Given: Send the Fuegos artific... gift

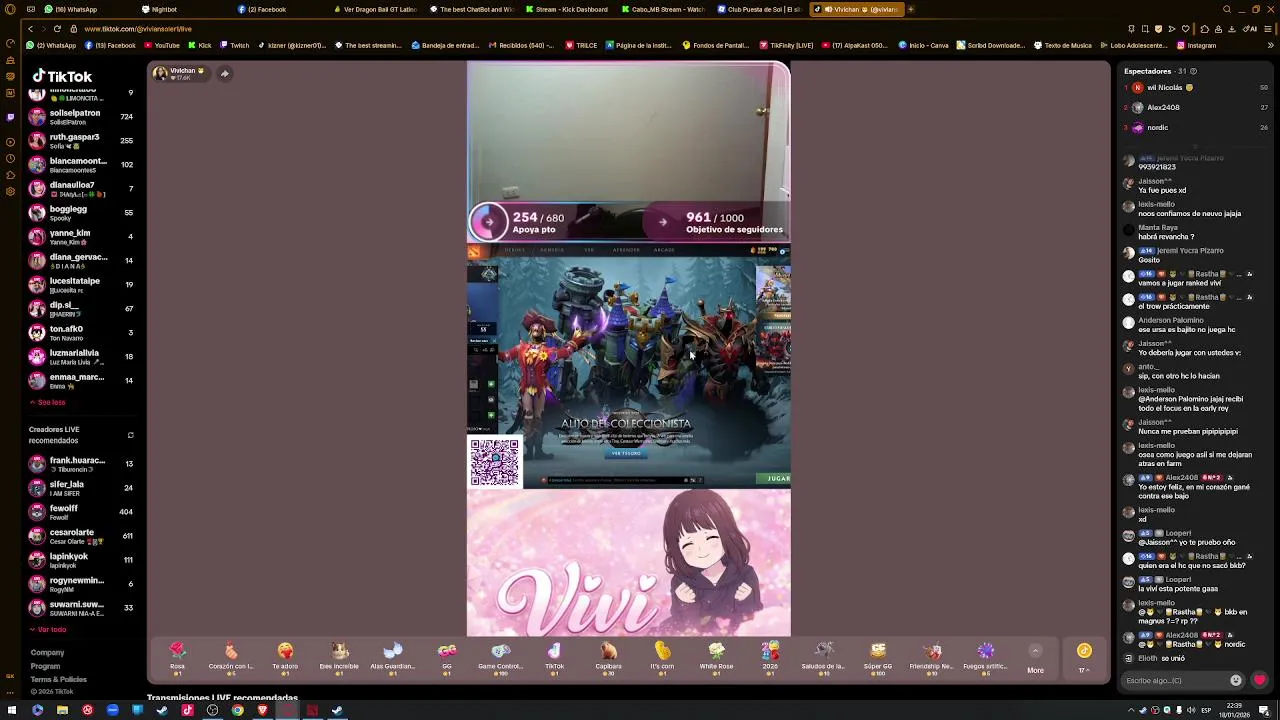Looking at the screenshot, I should click(x=986, y=657).
